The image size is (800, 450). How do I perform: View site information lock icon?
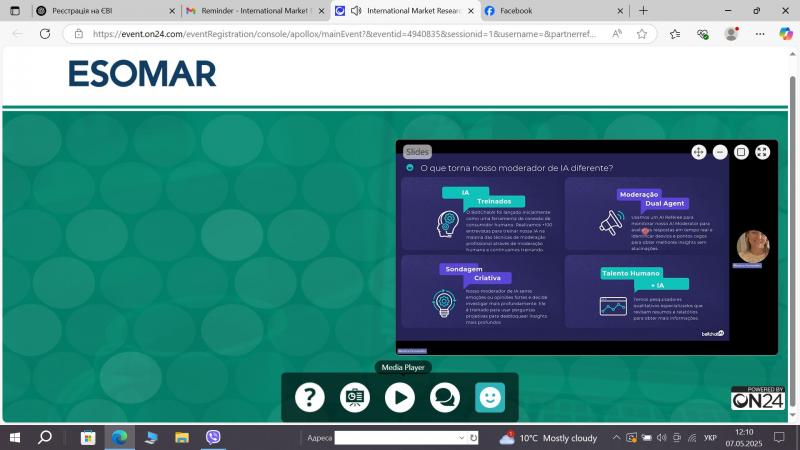(x=79, y=34)
